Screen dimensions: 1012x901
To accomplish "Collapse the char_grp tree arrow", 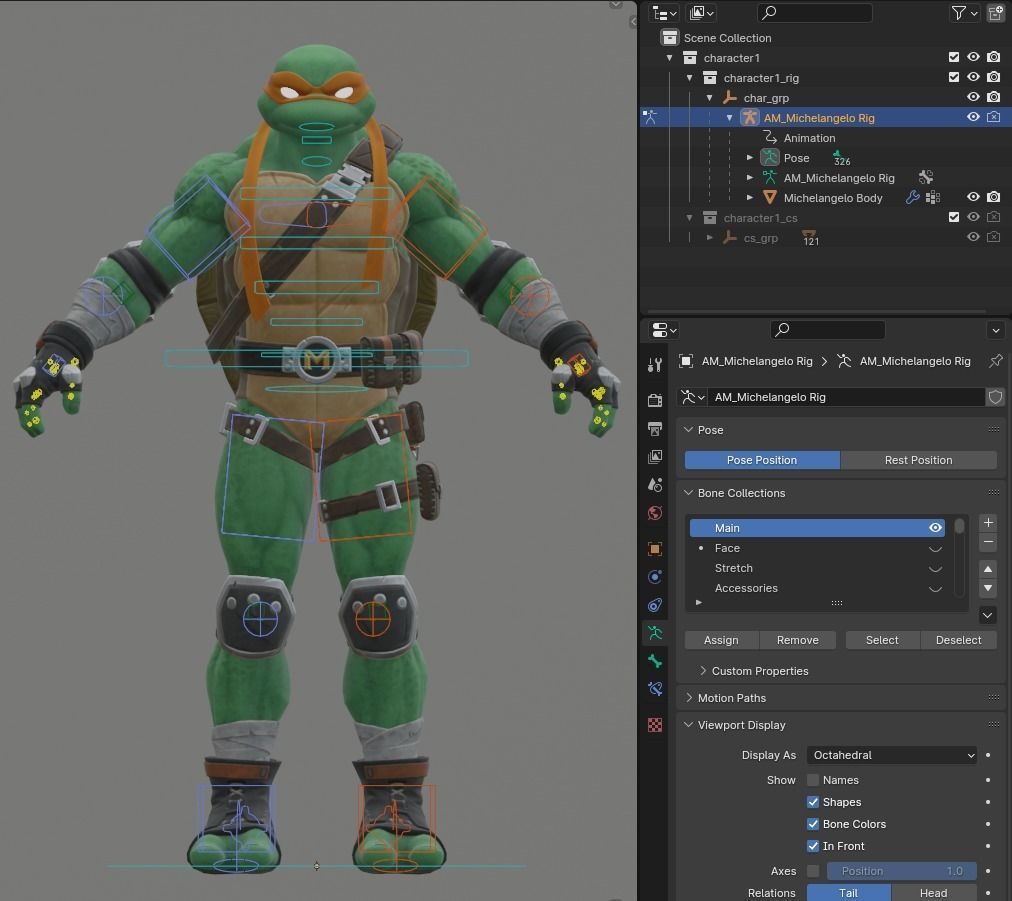I will coord(710,97).
